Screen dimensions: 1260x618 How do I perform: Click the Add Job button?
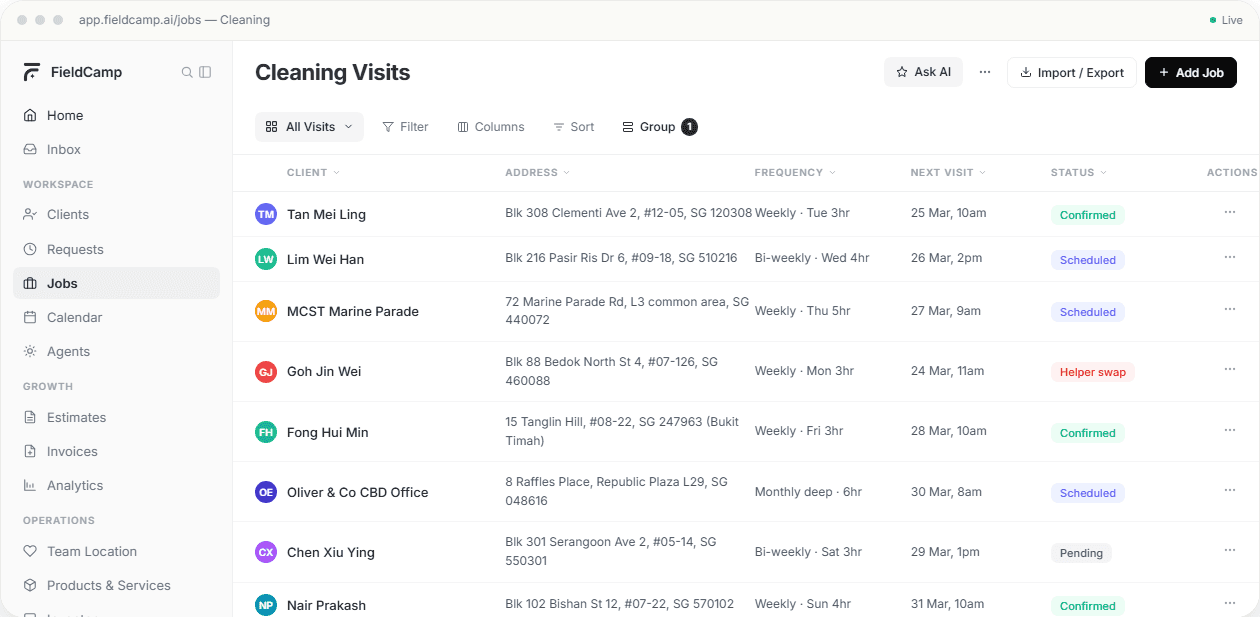[1191, 72]
